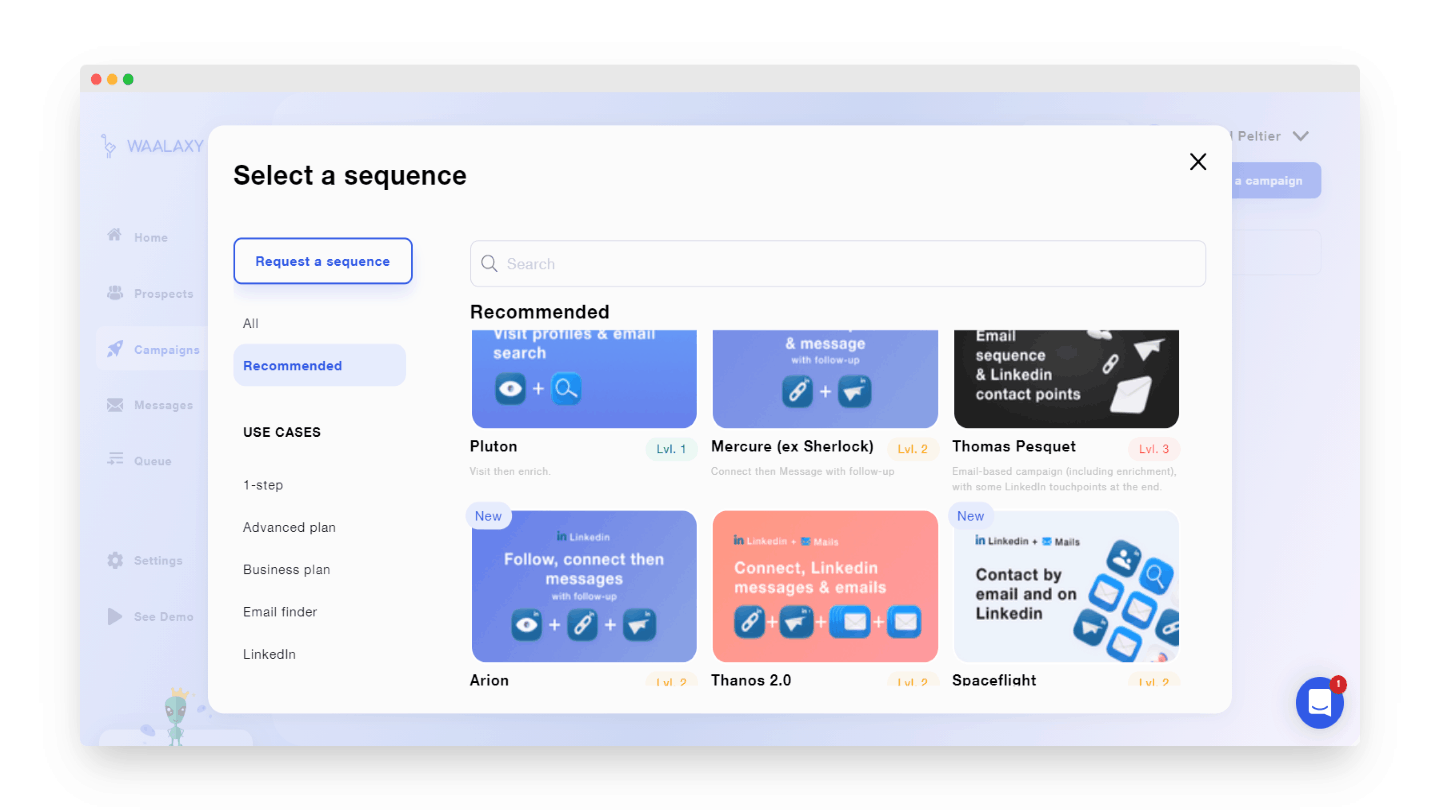
Task: Click the message send icon on Arion card
Action: 639,625
